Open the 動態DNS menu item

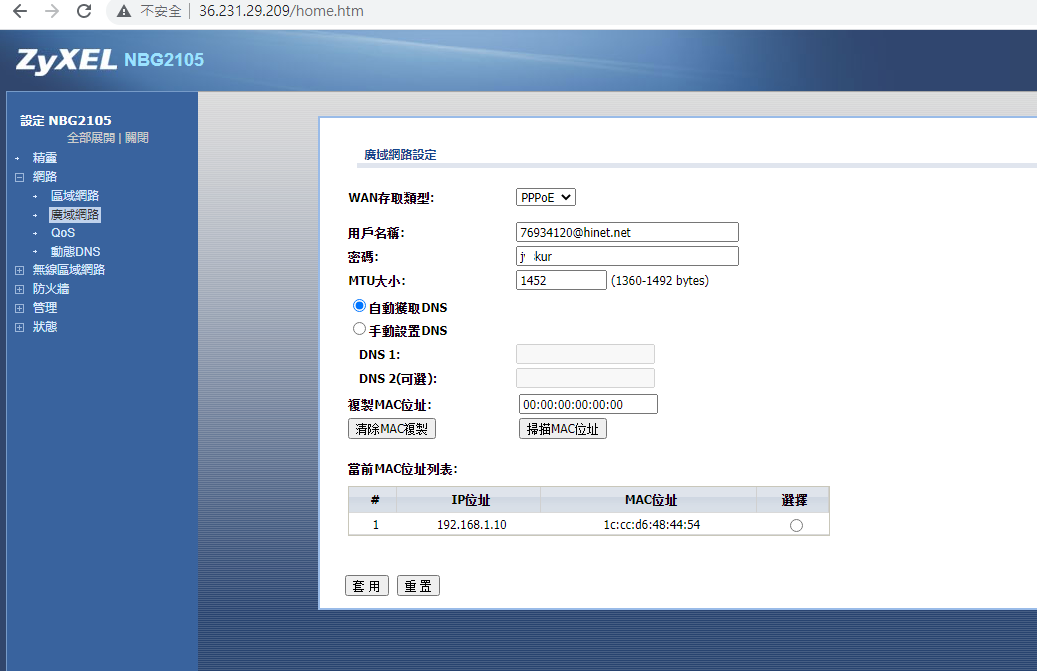[x=75, y=252]
